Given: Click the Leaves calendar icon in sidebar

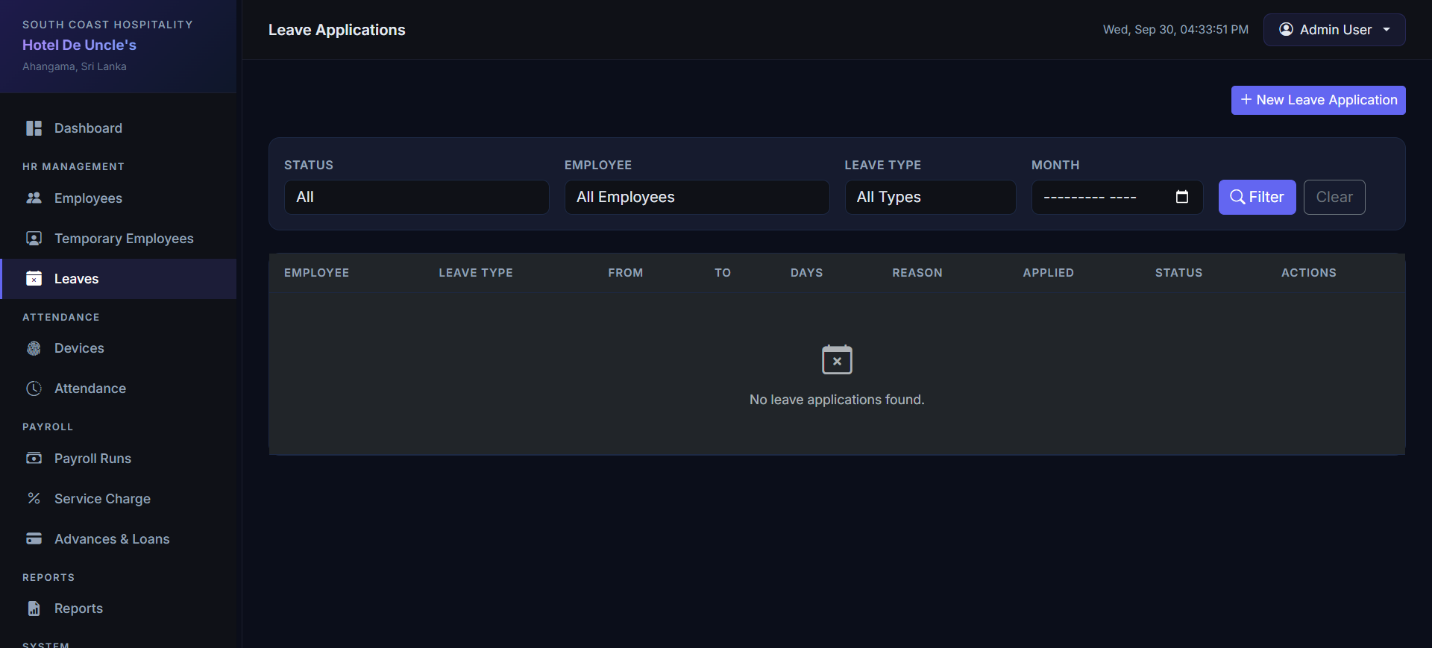Looking at the screenshot, I should pyautogui.click(x=34, y=279).
